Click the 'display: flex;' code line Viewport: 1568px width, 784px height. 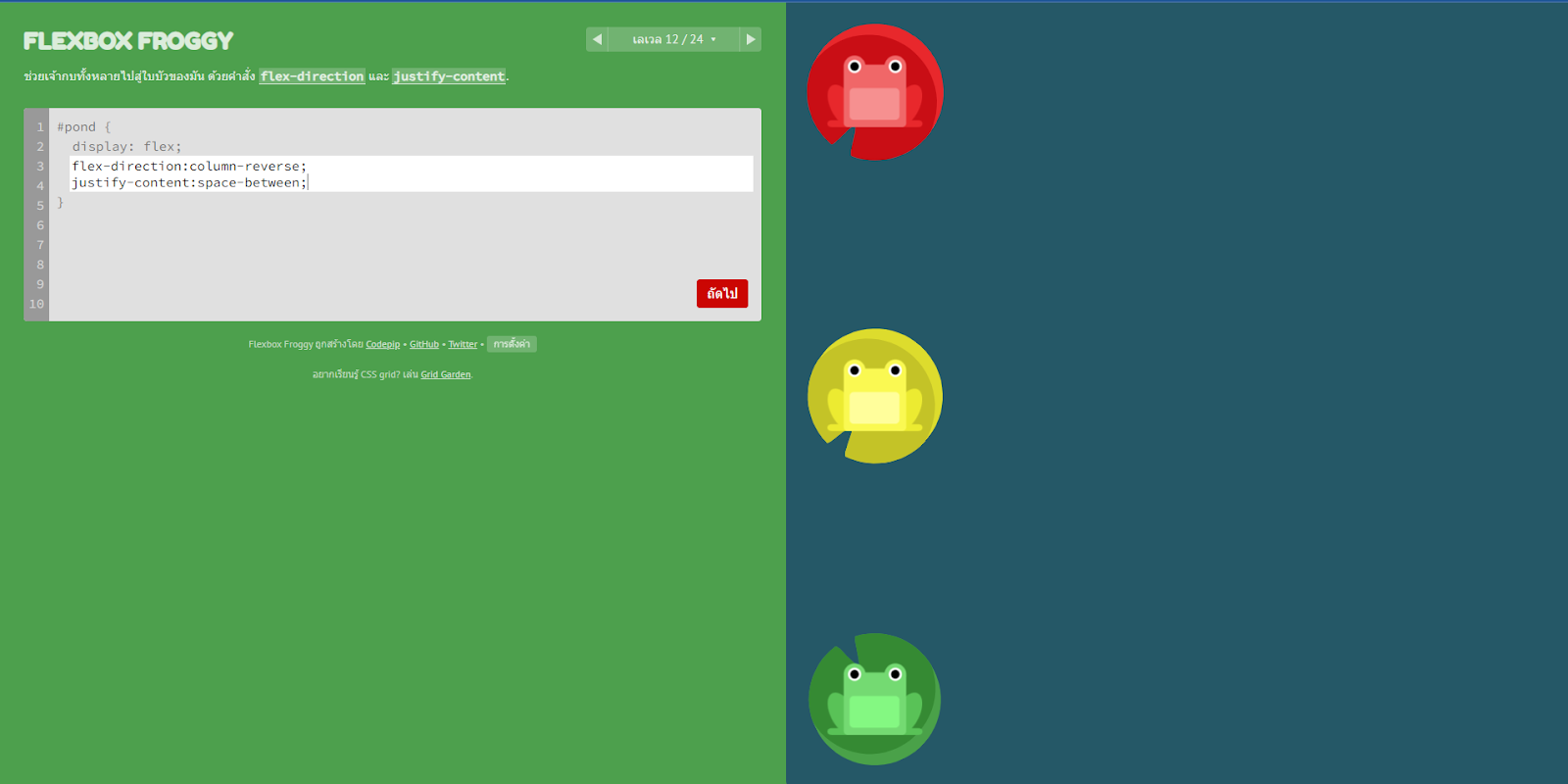click(126, 147)
